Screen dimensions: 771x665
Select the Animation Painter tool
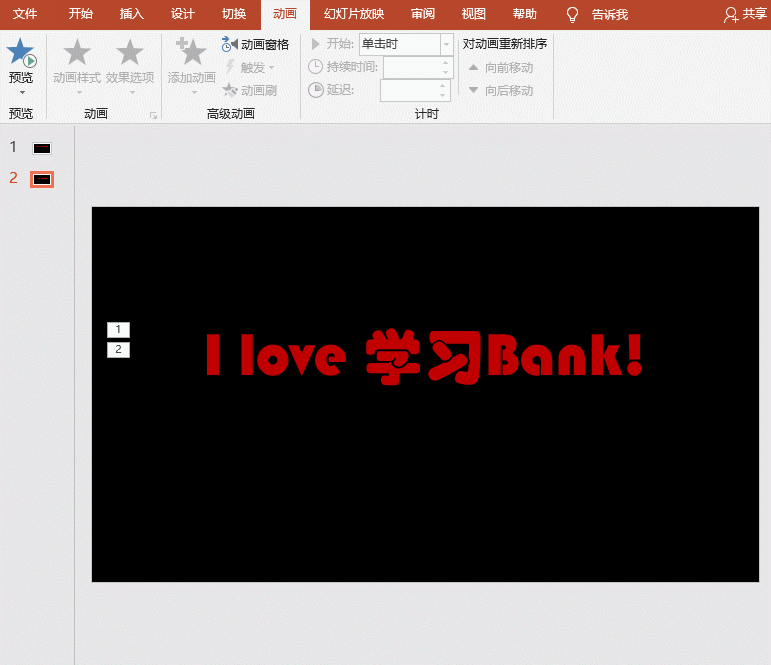250,90
